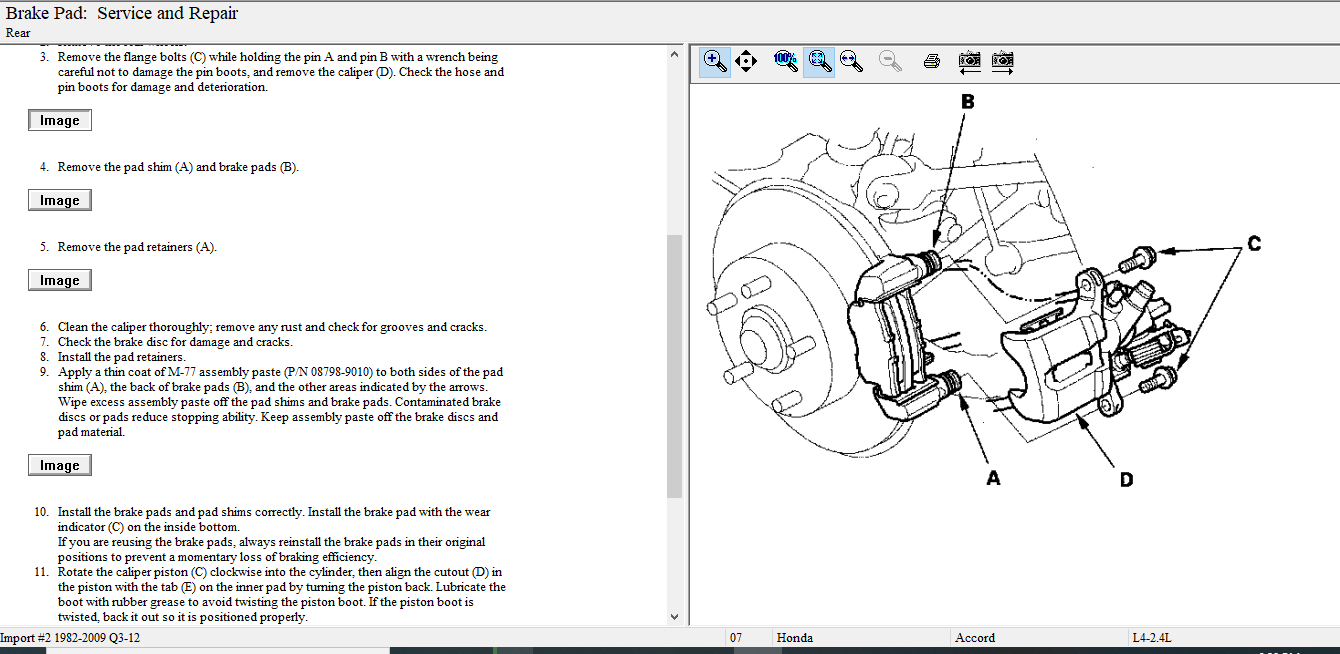Print the diagram with the printer icon
This screenshot has width=1340, height=654.
932,61
